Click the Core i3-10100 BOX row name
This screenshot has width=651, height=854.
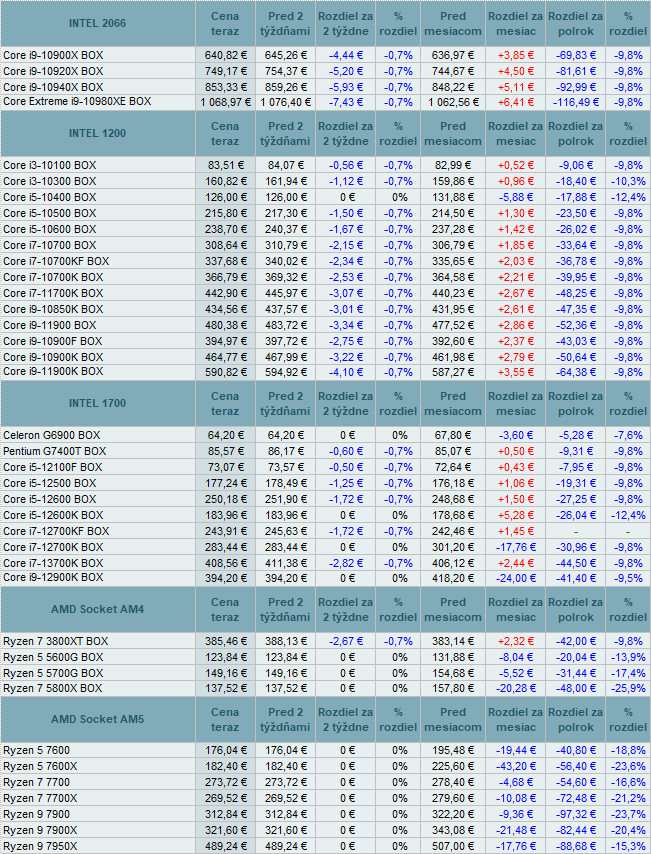point(50,165)
